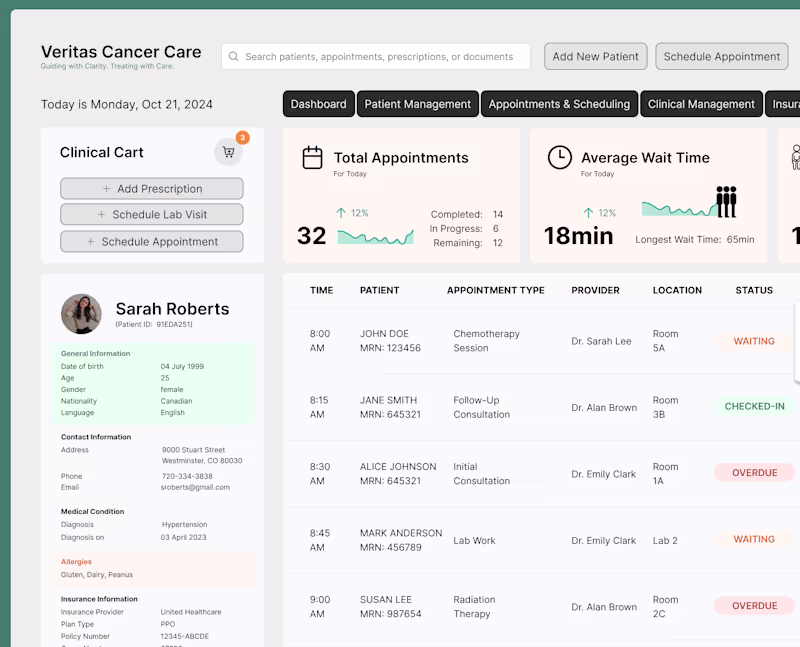800x647 pixels.
Task: Click the crowd icon above the wait time graph
Action: (x=724, y=200)
